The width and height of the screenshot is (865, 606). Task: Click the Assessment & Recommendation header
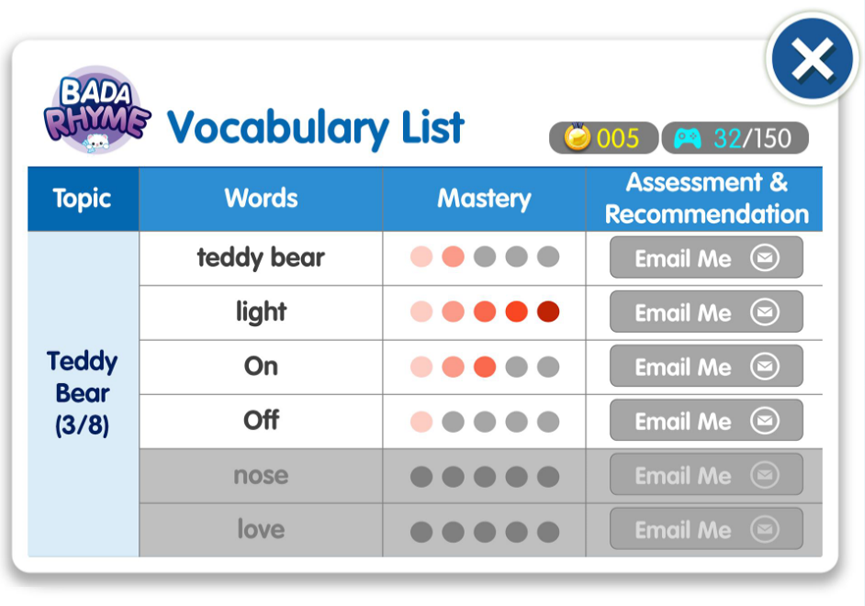(x=705, y=199)
